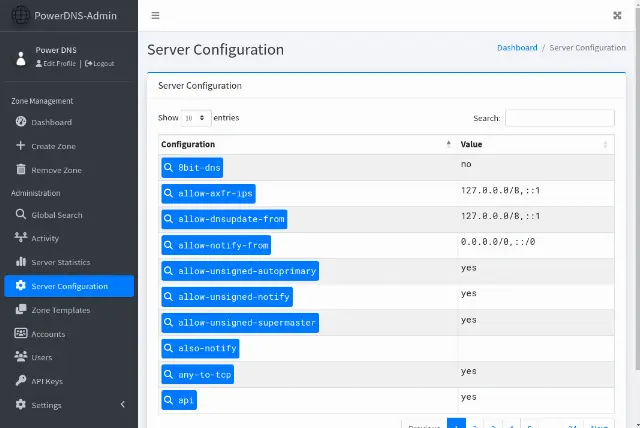Select the '0.0.0.0/0,::/0' value
Image resolution: width=640 pixels, height=428 pixels.
(498, 242)
